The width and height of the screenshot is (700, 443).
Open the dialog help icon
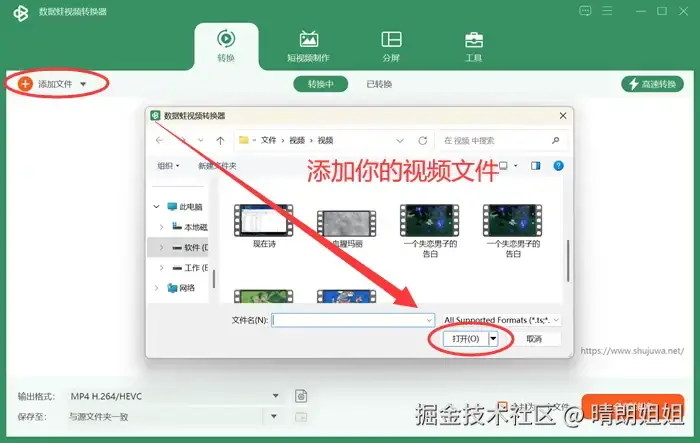pyautogui.click(x=558, y=166)
